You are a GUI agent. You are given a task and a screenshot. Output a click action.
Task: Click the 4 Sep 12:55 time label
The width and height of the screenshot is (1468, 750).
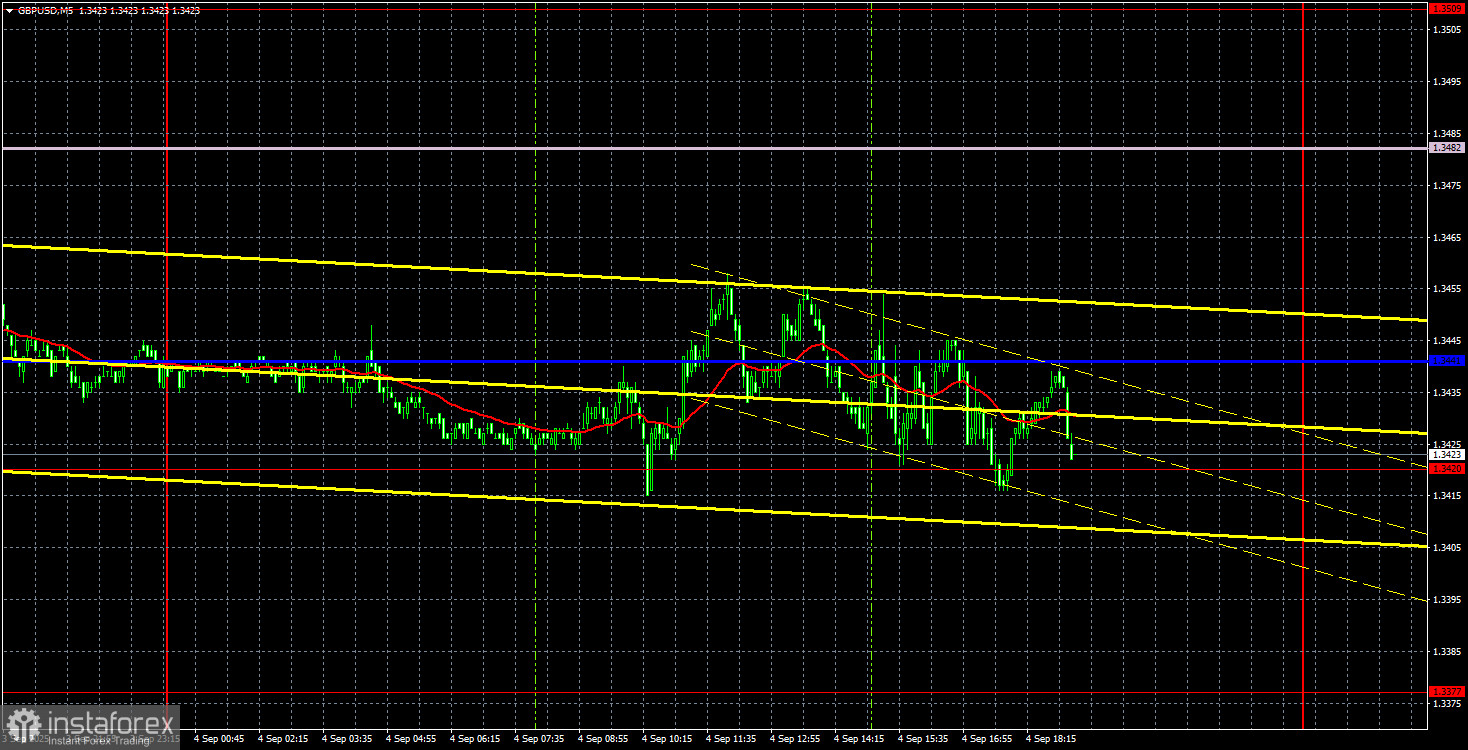795,739
